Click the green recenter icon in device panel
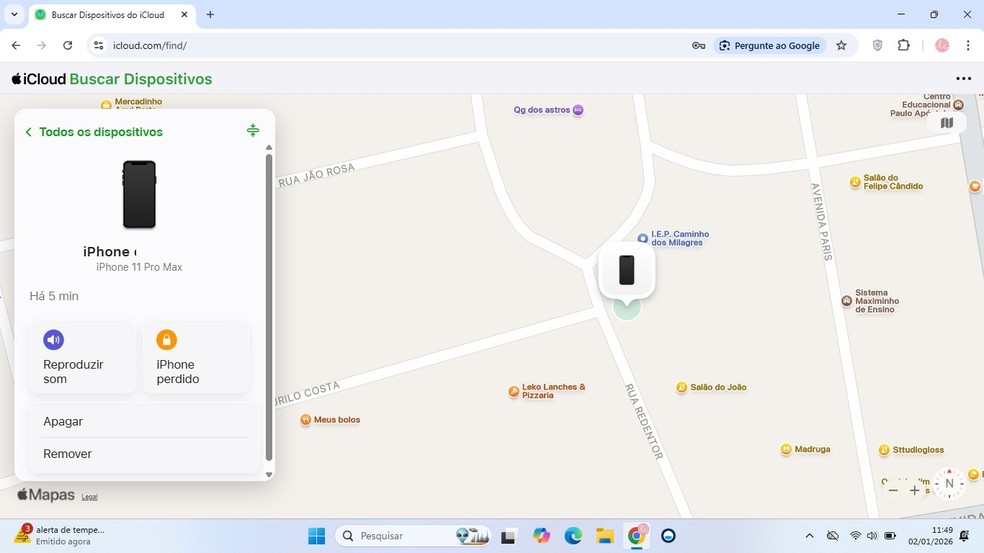The width and height of the screenshot is (984, 553). click(x=252, y=130)
